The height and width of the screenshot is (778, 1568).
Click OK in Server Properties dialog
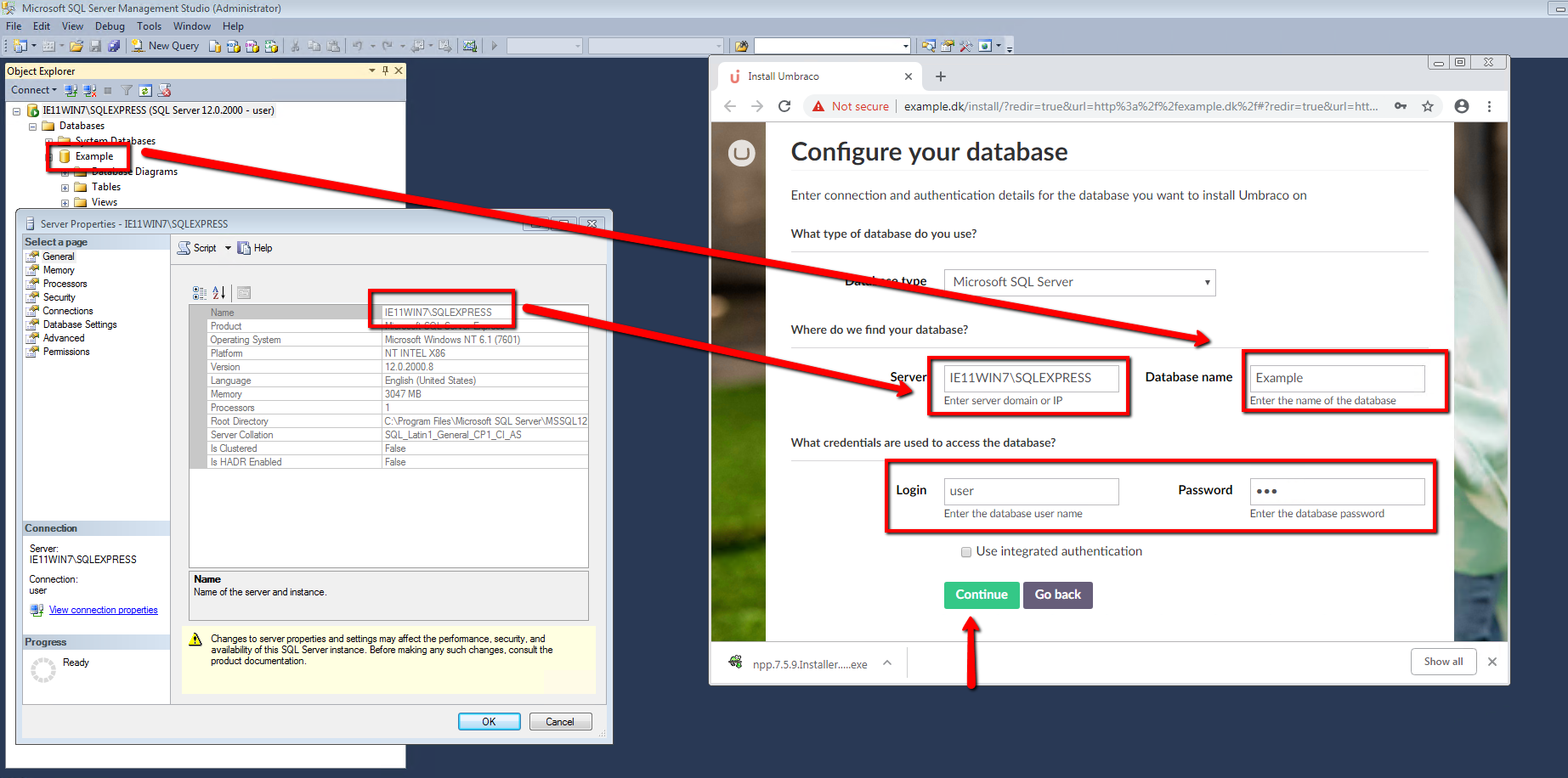point(490,722)
